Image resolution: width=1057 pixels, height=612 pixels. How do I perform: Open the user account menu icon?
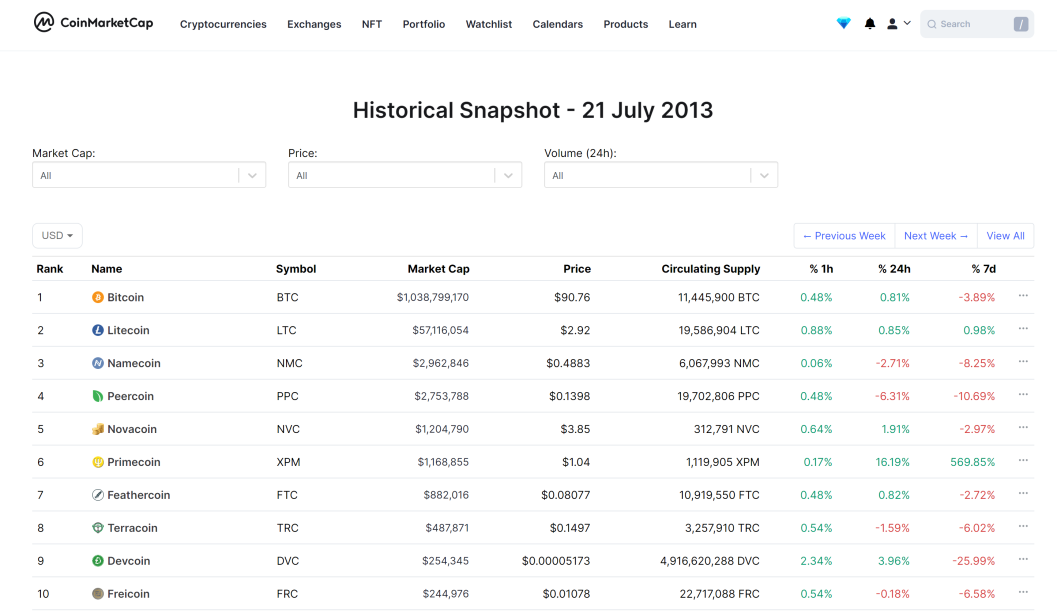[x=899, y=24]
